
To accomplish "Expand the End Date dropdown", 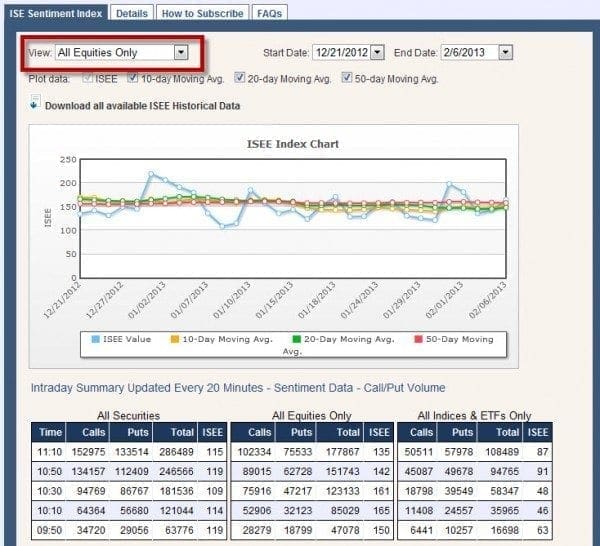I will [x=505, y=52].
